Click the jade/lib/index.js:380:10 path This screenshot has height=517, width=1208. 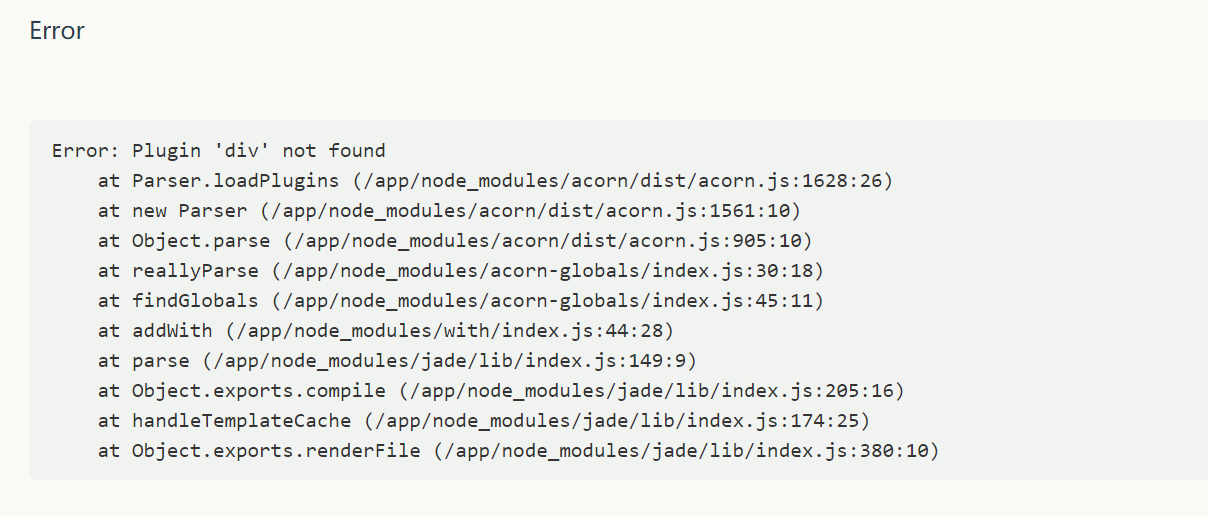point(686,451)
